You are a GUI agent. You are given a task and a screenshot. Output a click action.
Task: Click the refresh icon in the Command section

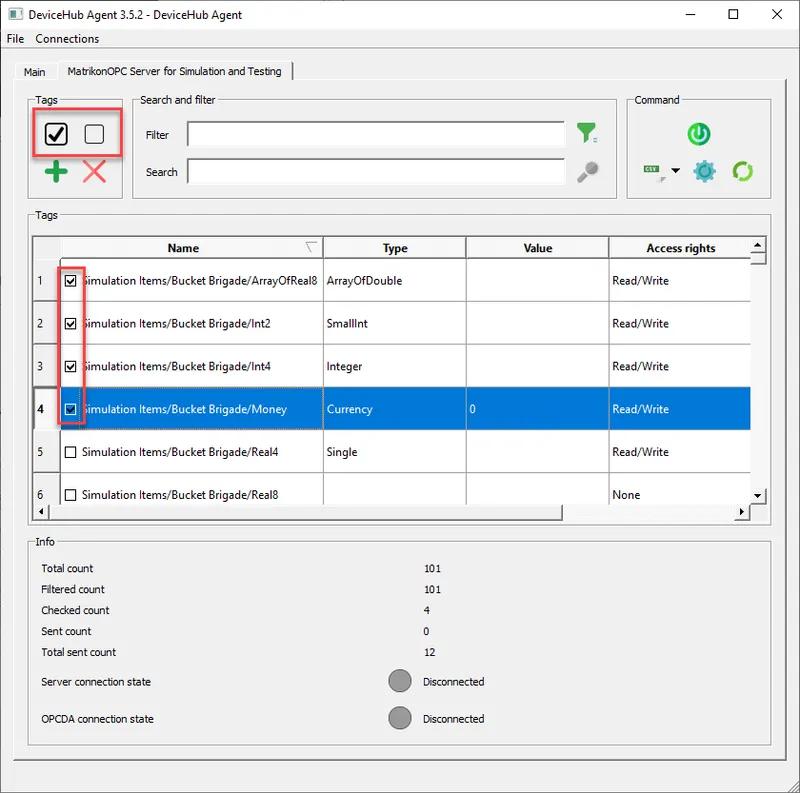(x=742, y=171)
